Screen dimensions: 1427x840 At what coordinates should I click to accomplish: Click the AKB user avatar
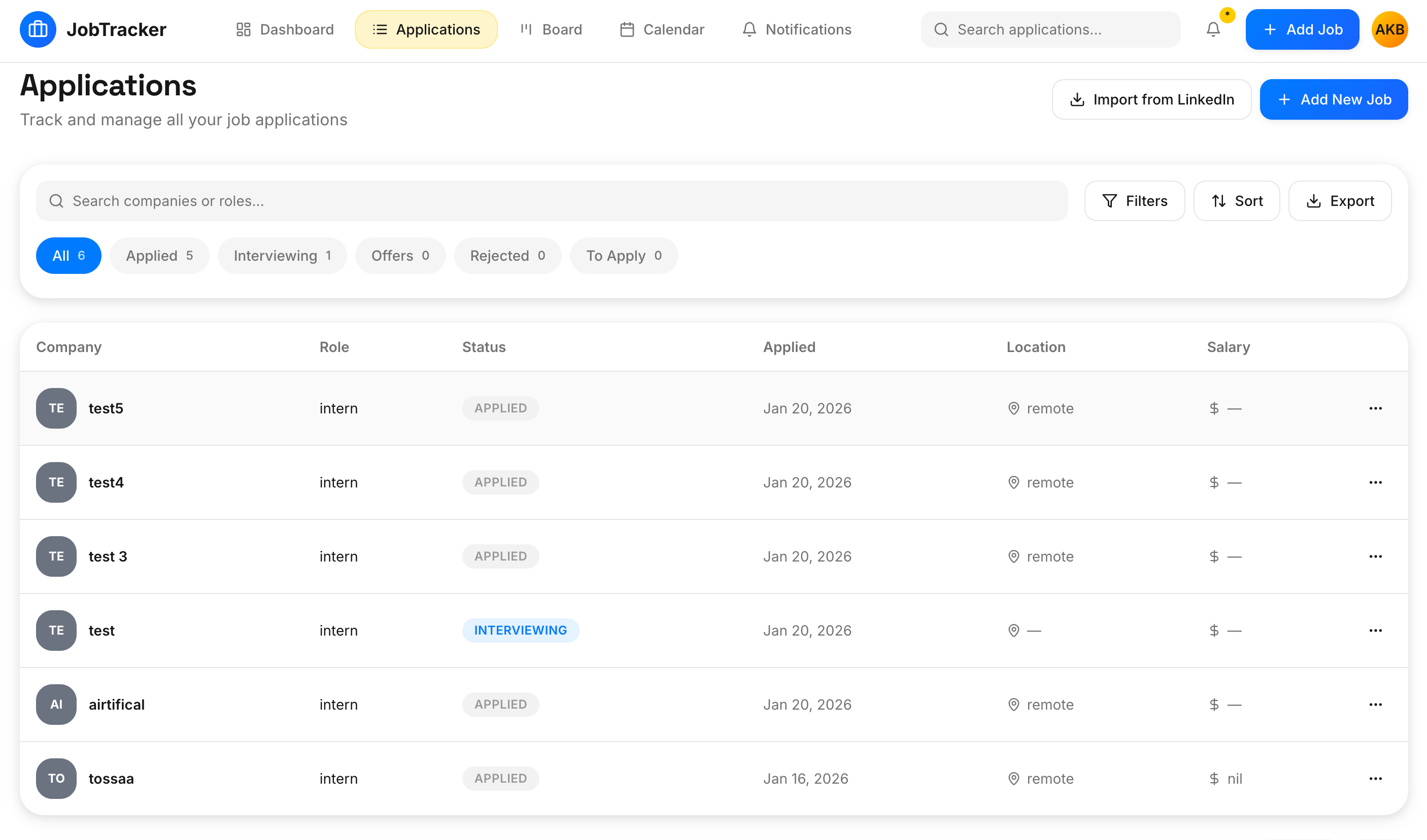point(1389,29)
